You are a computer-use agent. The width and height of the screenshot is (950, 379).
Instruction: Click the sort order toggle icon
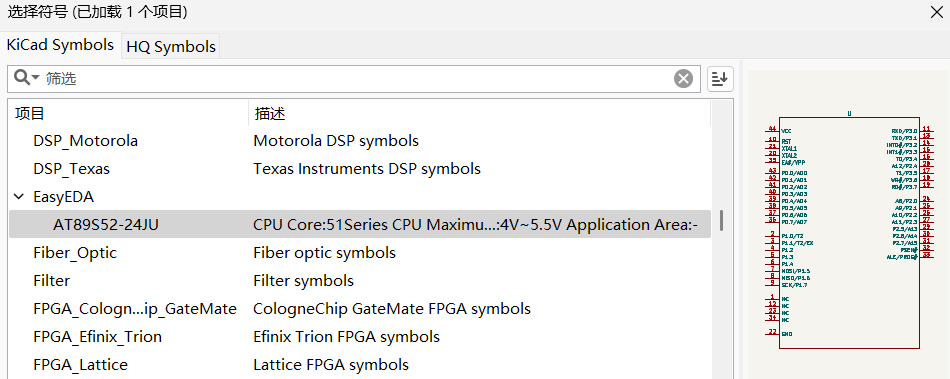(x=720, y=79)
